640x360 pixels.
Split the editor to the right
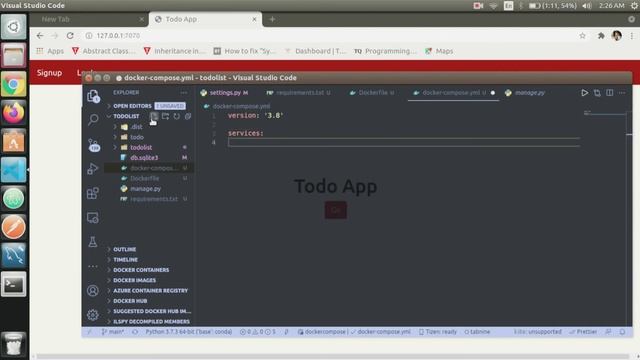click(x=609, y=93)
